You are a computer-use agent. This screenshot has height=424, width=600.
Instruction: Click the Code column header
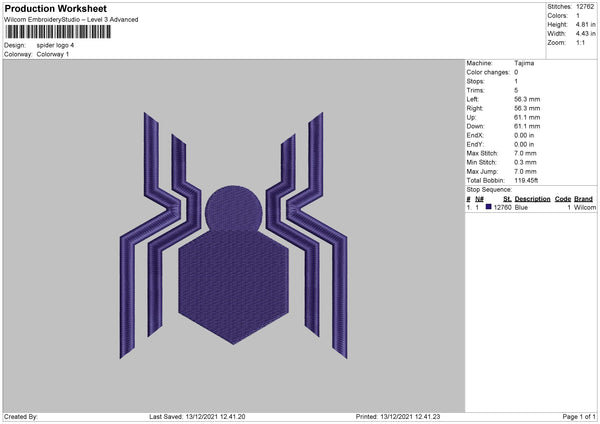click(563, 199)
